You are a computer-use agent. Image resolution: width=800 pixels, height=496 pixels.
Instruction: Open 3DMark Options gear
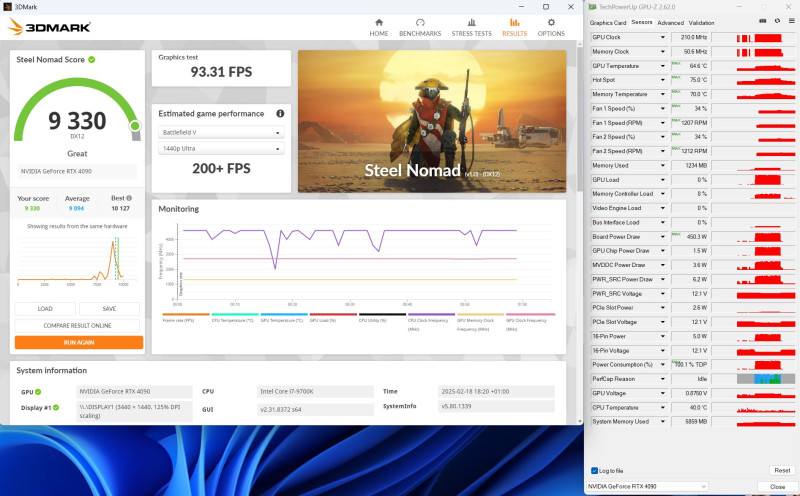(x=551, y=28)
